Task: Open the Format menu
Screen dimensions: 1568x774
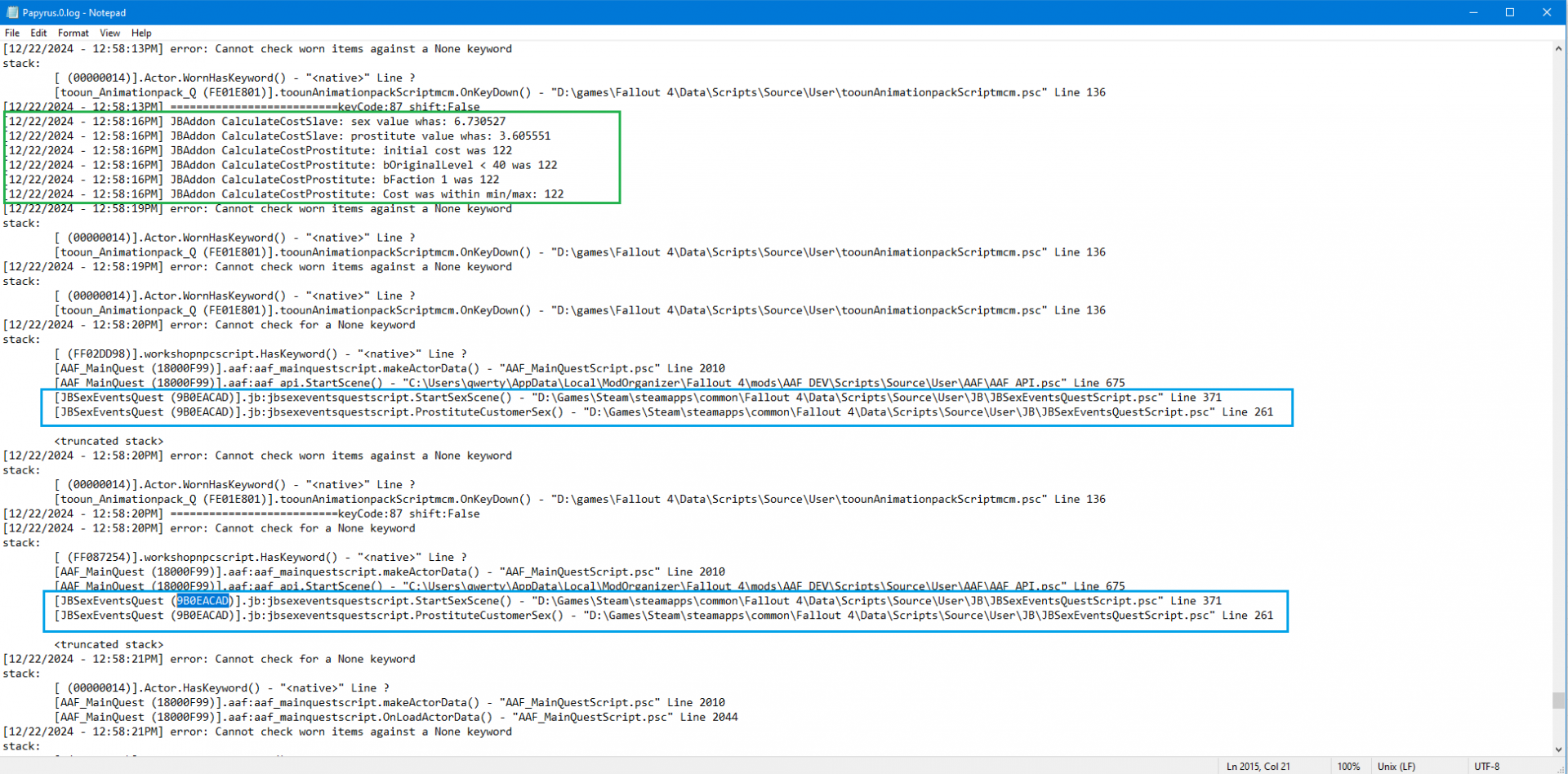Action: (73, 33)
